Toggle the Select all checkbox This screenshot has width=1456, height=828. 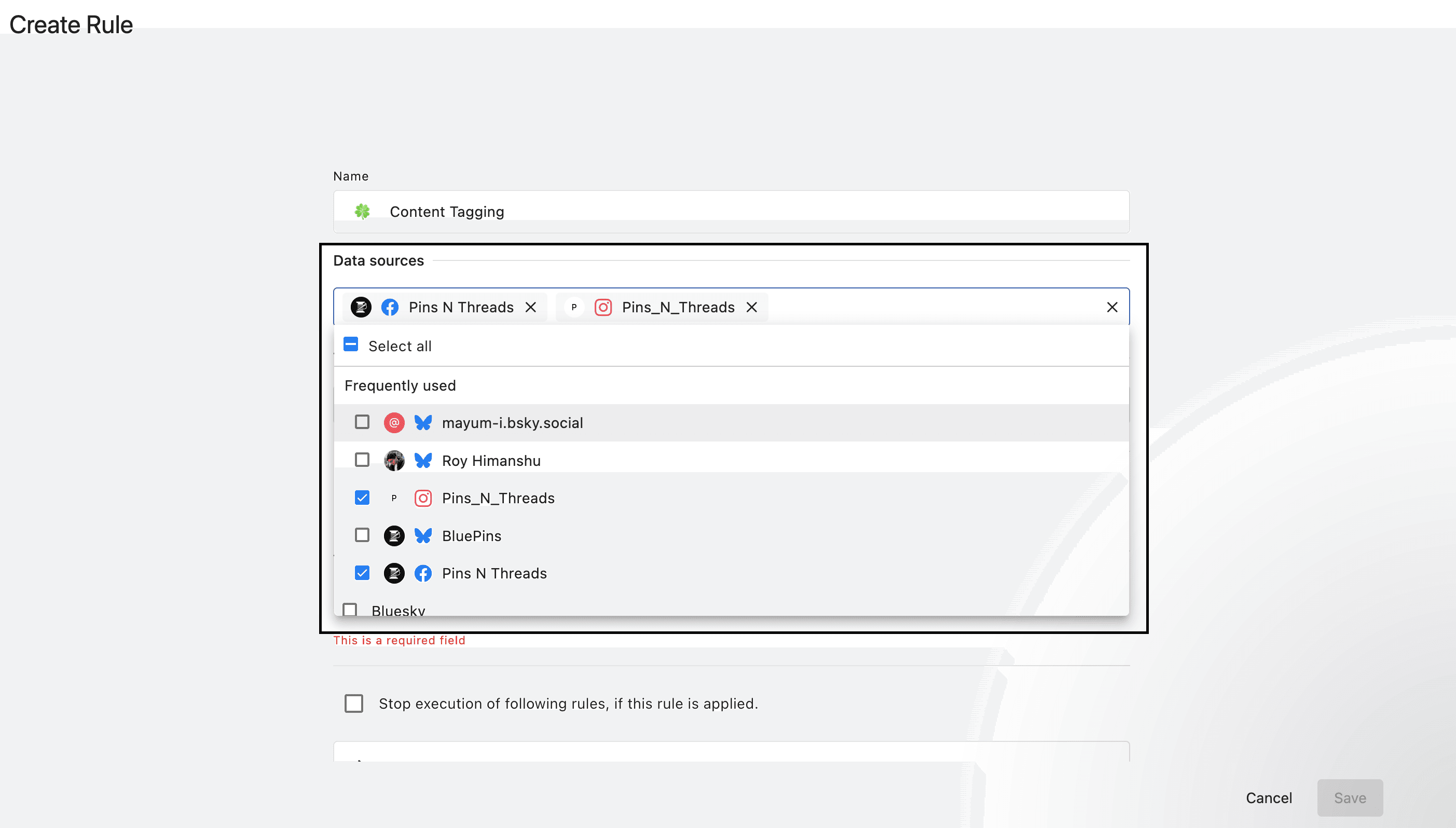pyautogui.click(x=351, y=344)
